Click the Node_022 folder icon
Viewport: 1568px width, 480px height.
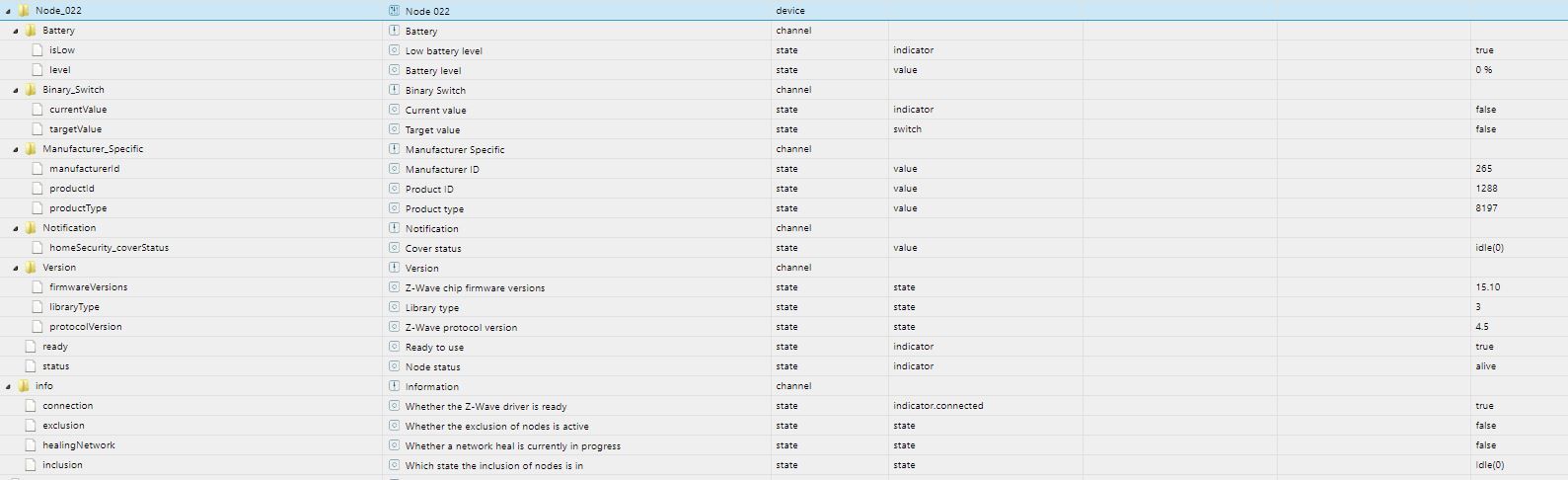[x=24, y=11]
